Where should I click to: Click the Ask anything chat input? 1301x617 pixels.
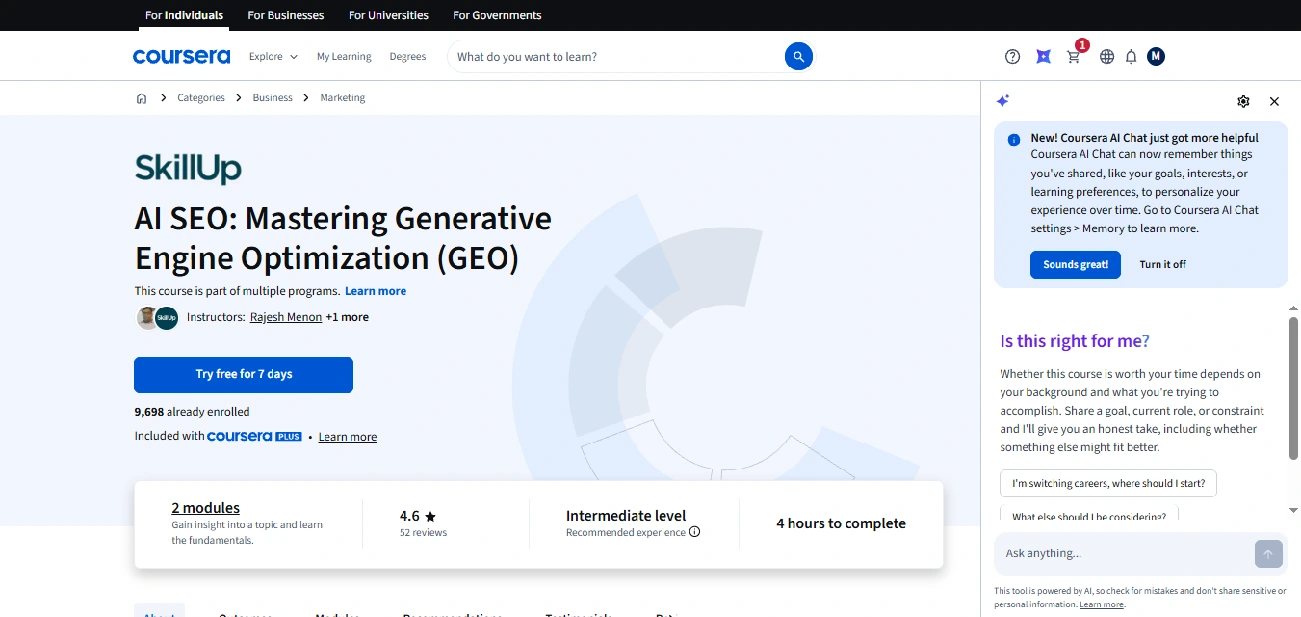(x=1124, y=553)
